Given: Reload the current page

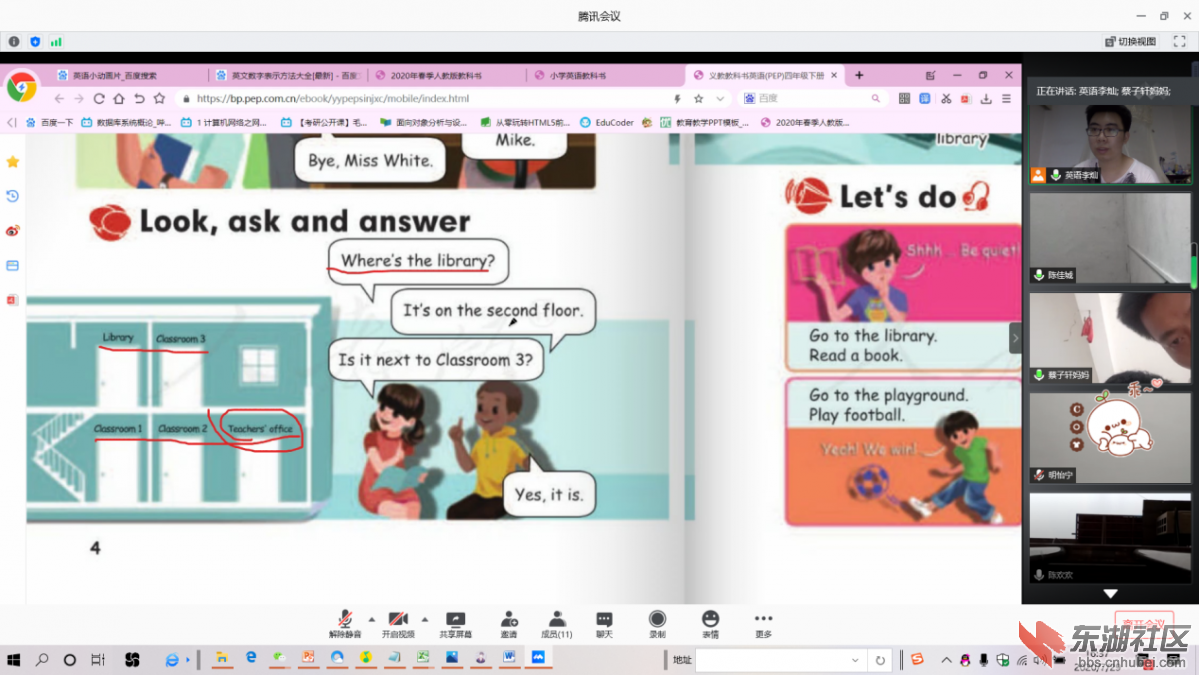Looking at the screenshot, I should [x=99, y=99].
